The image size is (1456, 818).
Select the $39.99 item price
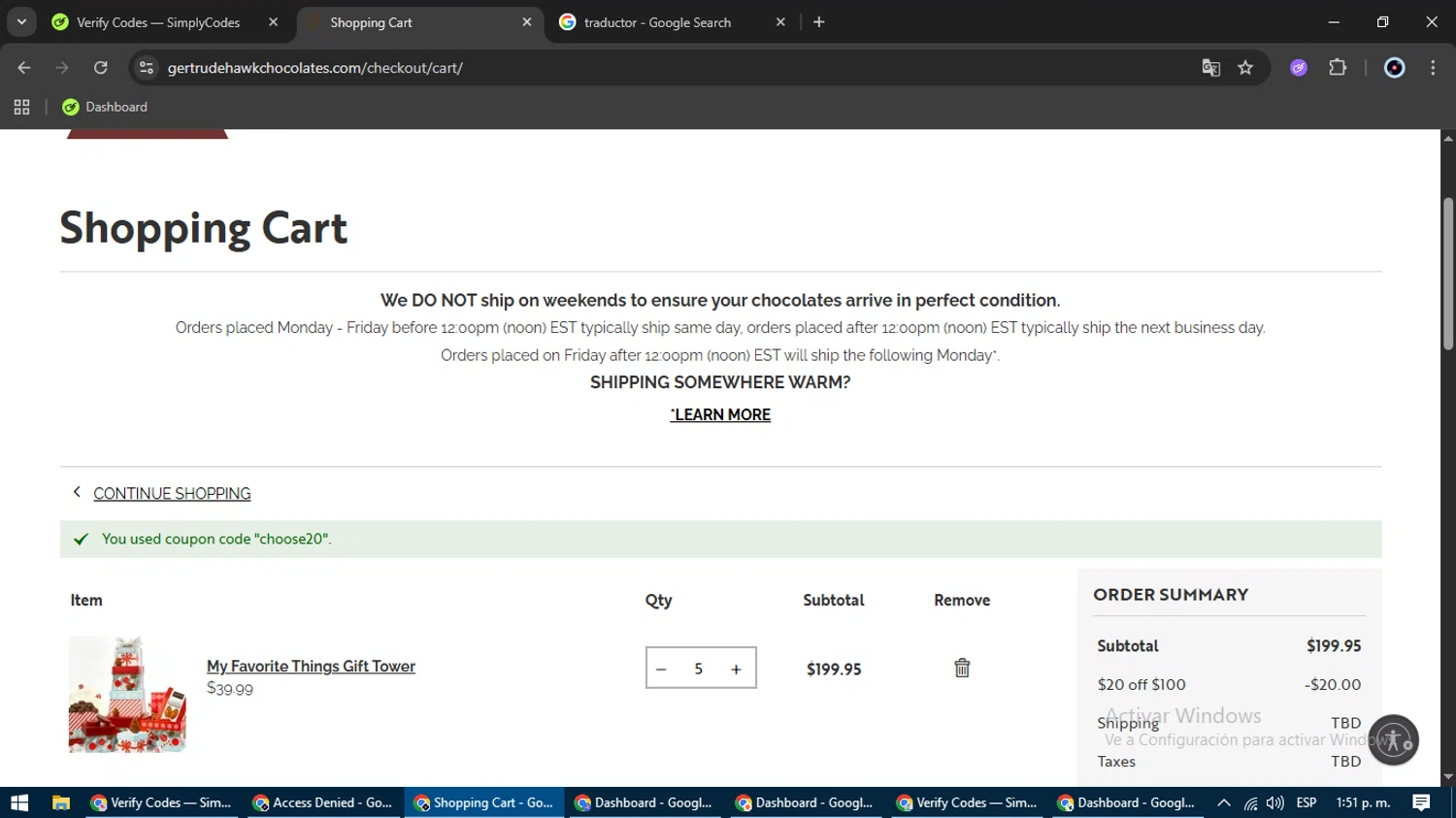(230, 689)
